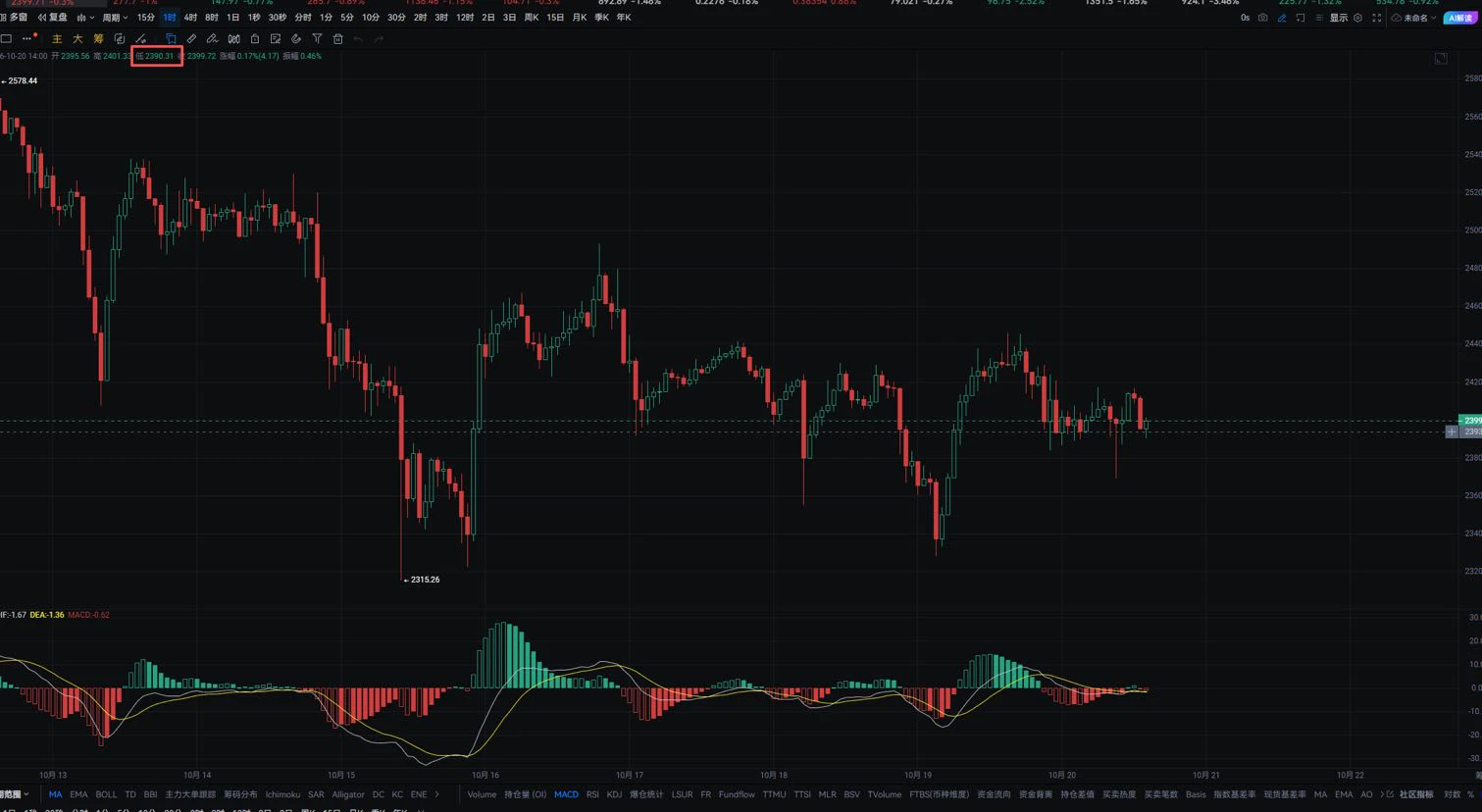
Task: Click the AI解读 button
Action: click(x=1460, y=18)
